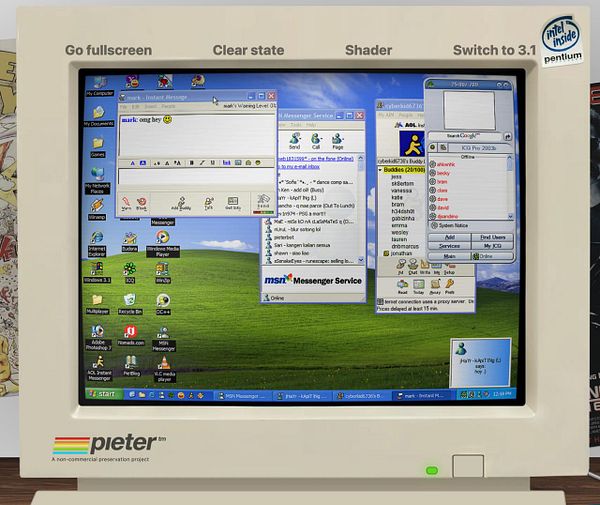Click Get Info in Instant Message window
600x505 pixels.
coord(233,203)
